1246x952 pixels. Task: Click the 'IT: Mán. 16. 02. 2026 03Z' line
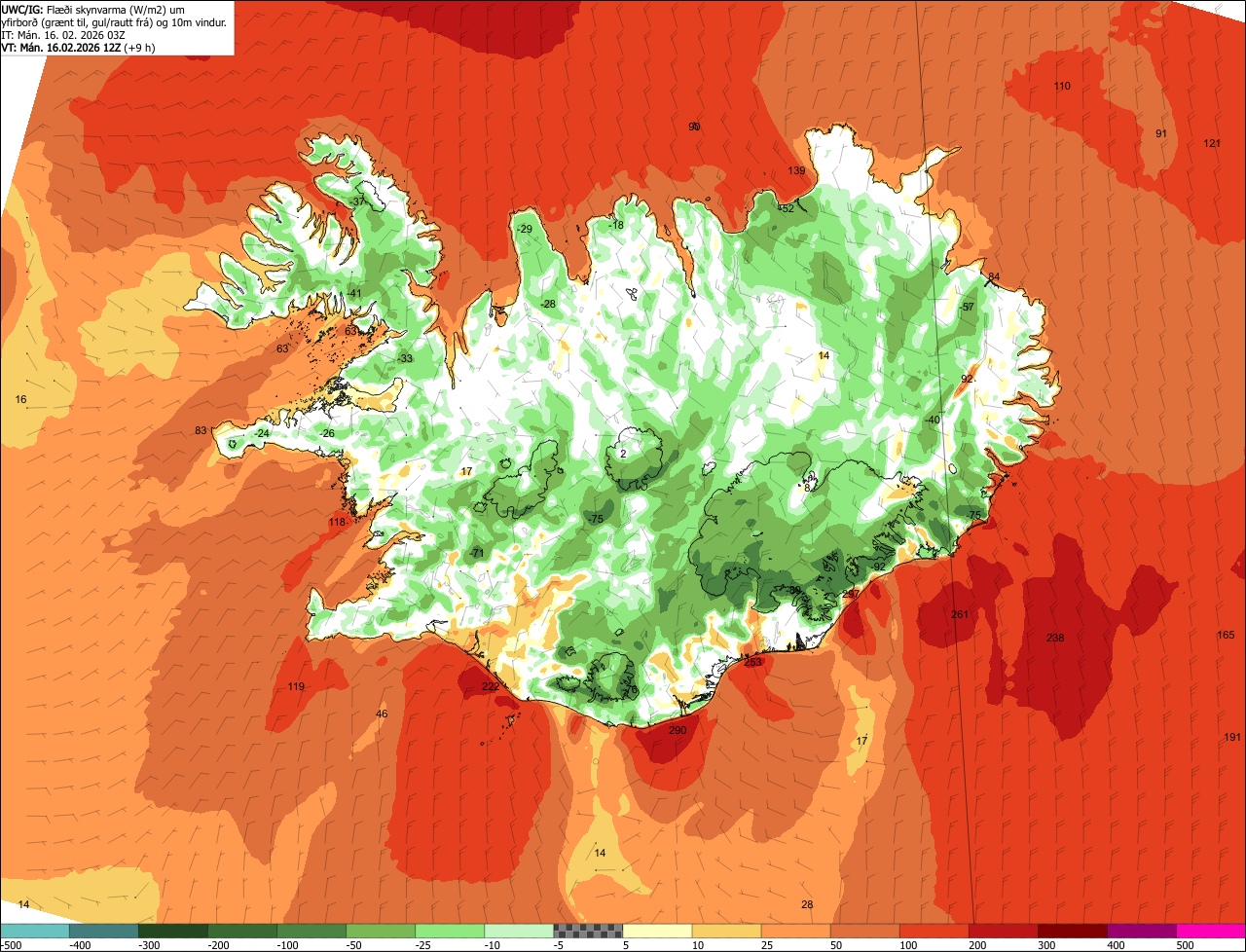[x=64, y=34]
